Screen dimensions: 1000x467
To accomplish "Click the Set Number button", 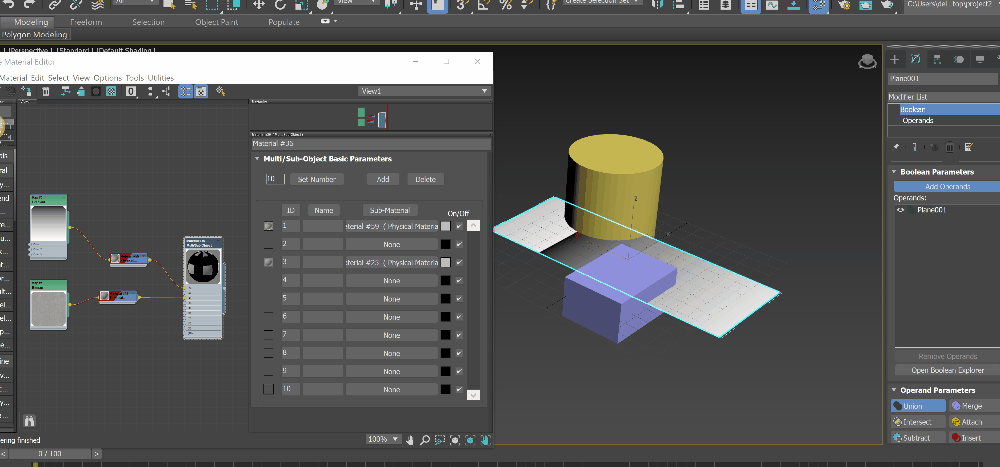I will click(x=315, y=179).
